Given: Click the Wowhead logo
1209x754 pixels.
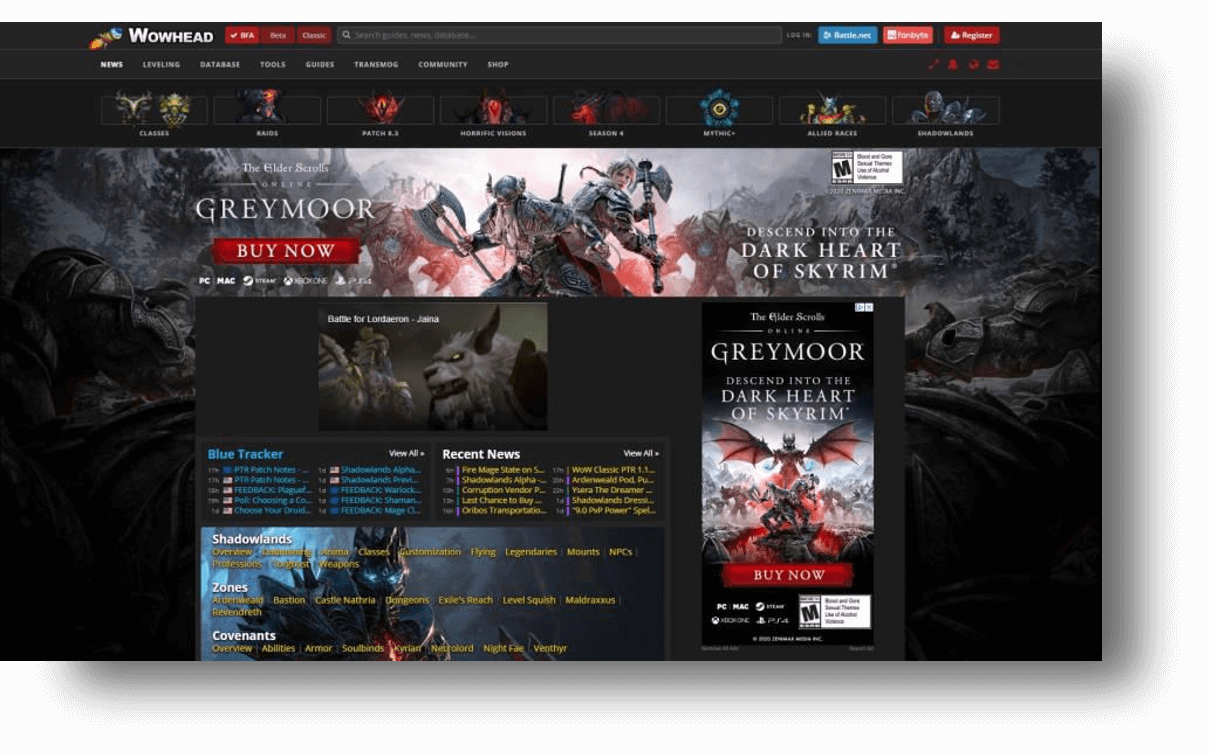Looking at the screenshot, I should tap(152, 36).
